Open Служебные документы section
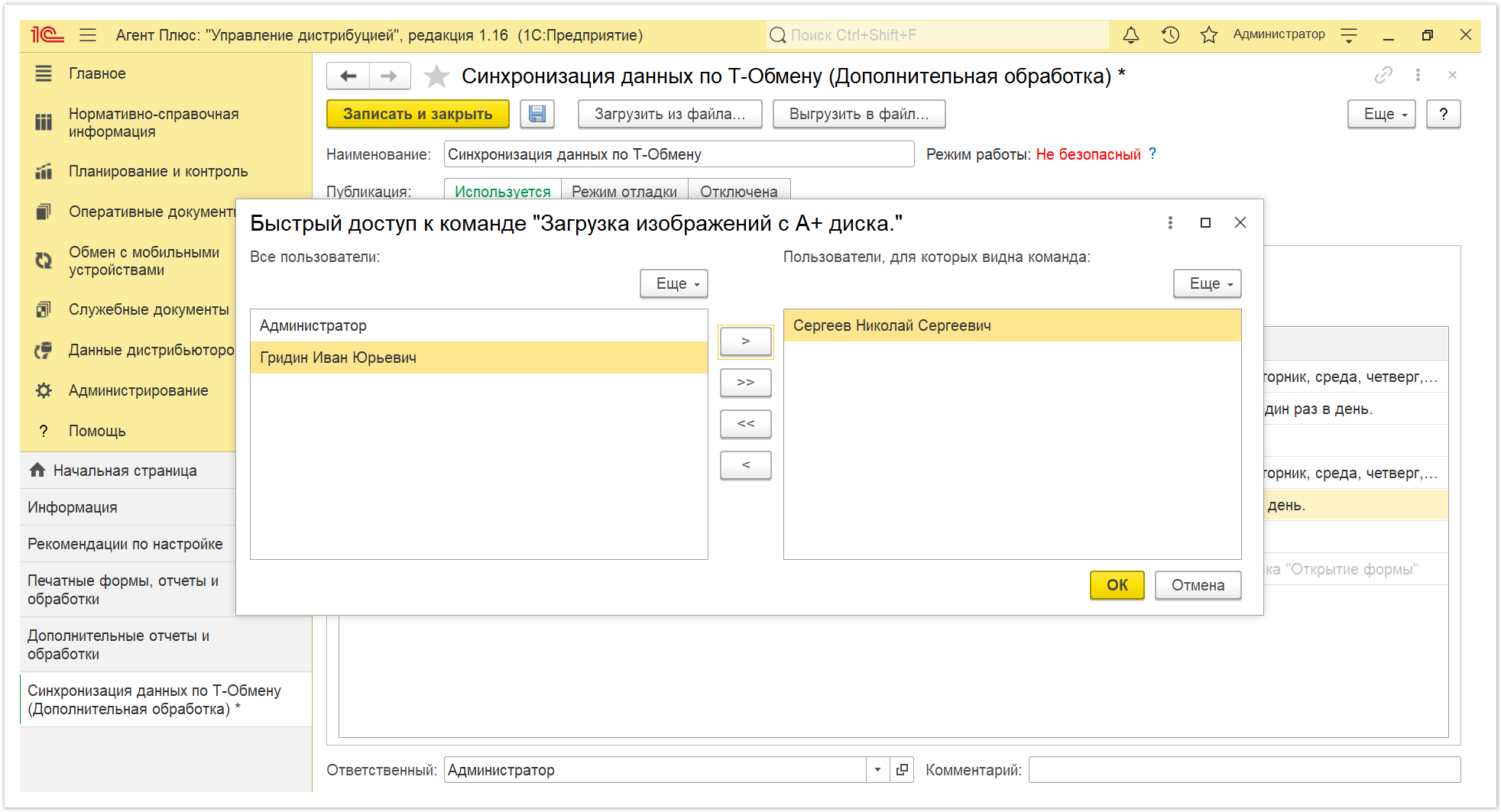Screen dimensions: 1501x812 (x=148, y=309)
